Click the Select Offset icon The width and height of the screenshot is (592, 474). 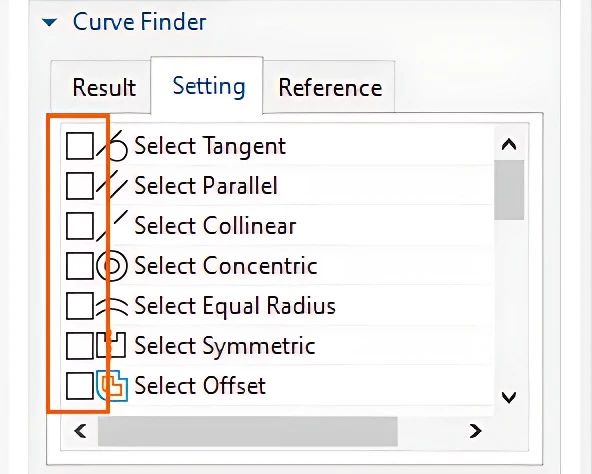[112, 386]
